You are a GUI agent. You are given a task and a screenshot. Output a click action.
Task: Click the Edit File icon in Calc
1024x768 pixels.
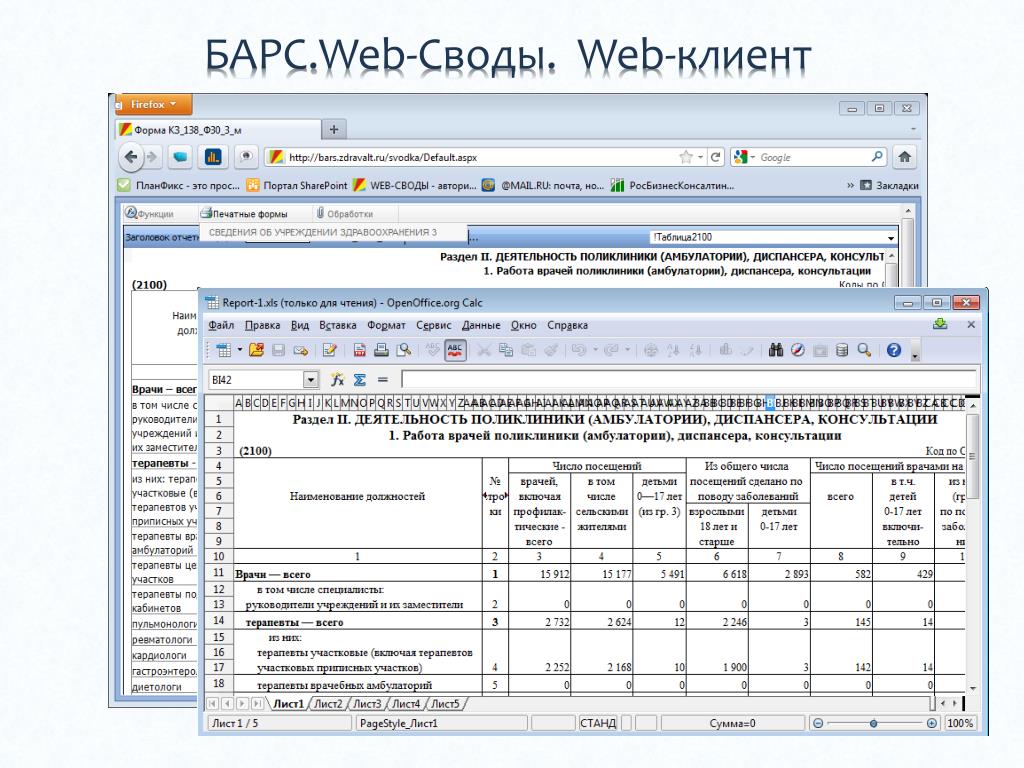[330, 350]
